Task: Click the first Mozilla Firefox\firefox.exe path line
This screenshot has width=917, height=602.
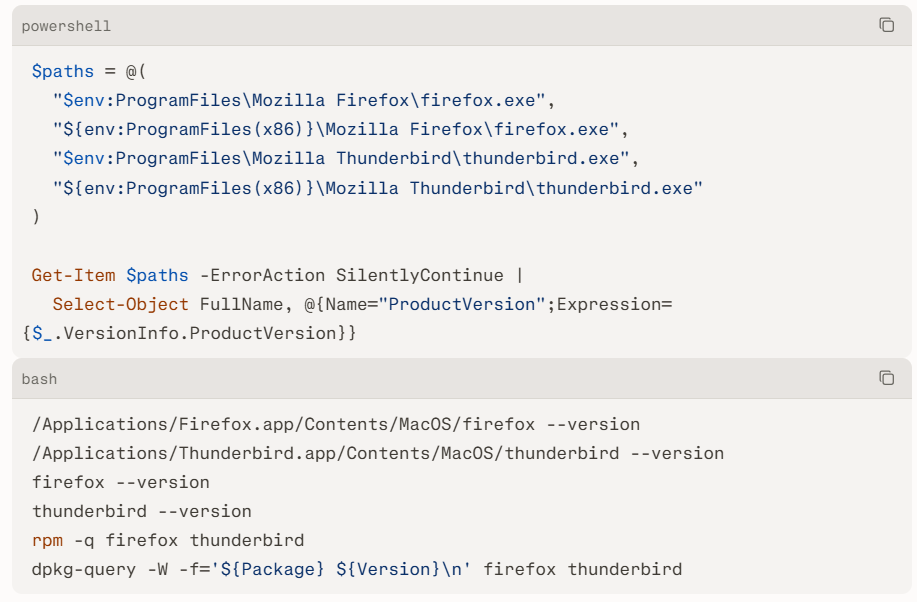Action: 304,101
